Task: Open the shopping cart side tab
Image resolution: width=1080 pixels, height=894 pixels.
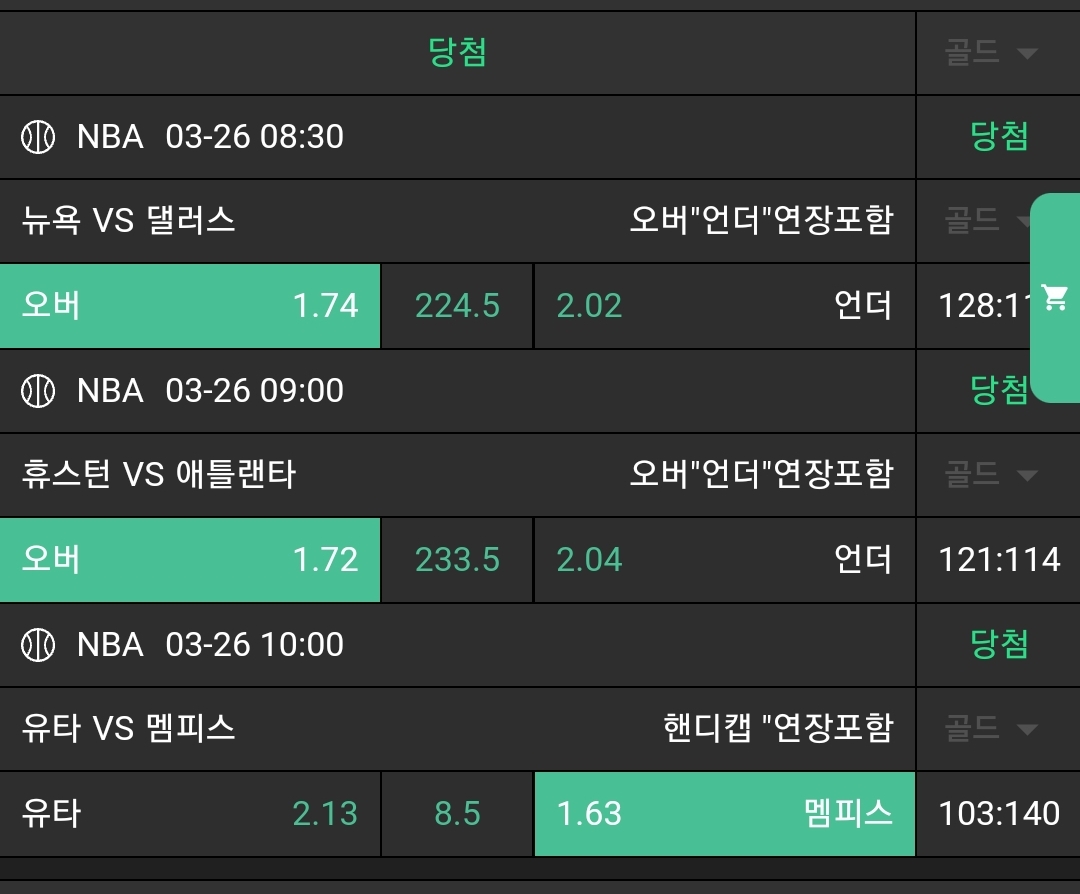Action: tap(1054, 297)
